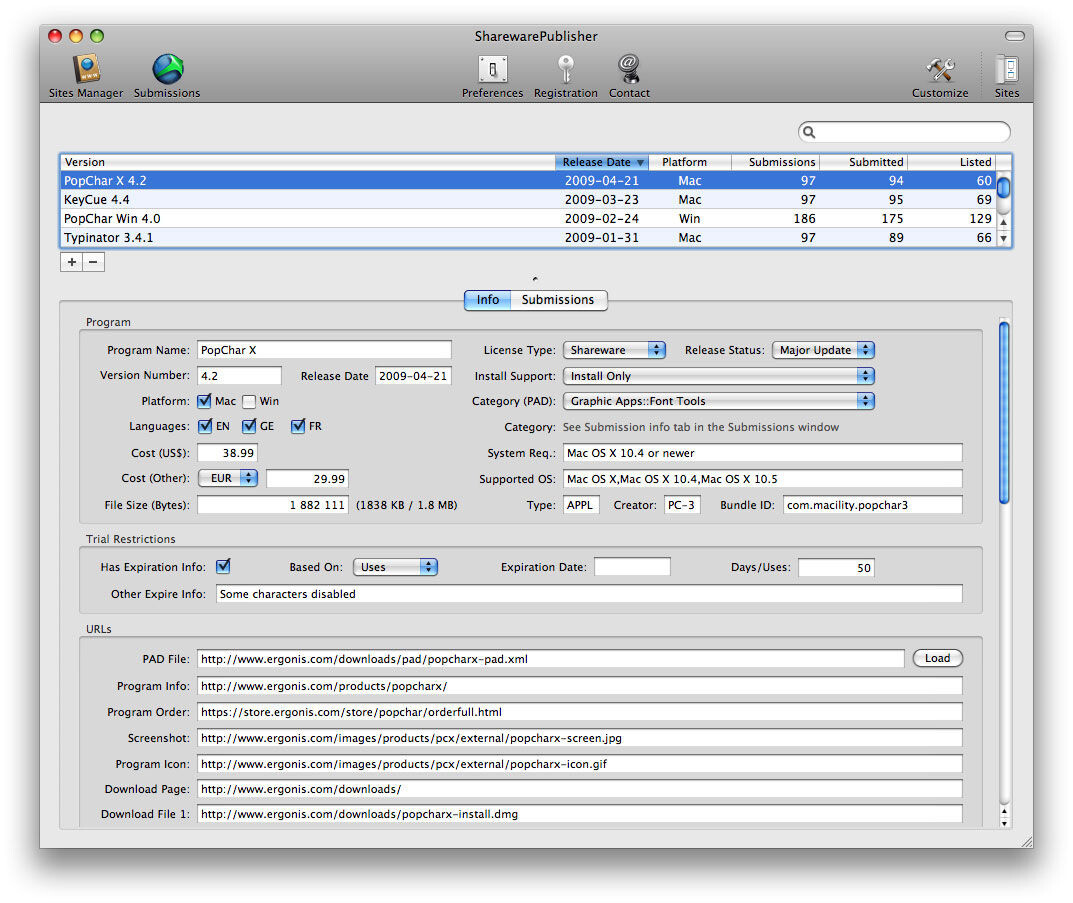Switch to the Info tab
The image size is (1073, 903).
(x=487, y=300)
